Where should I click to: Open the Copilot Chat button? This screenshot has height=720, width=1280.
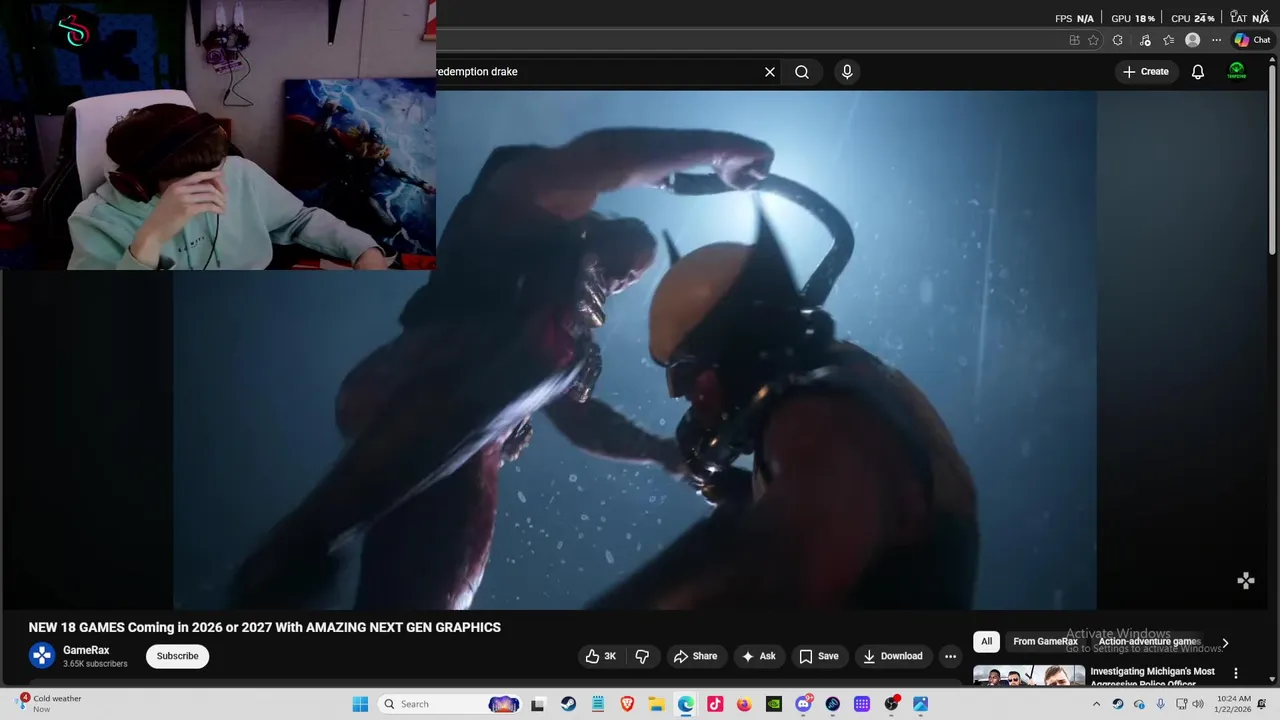point(1252,40)
